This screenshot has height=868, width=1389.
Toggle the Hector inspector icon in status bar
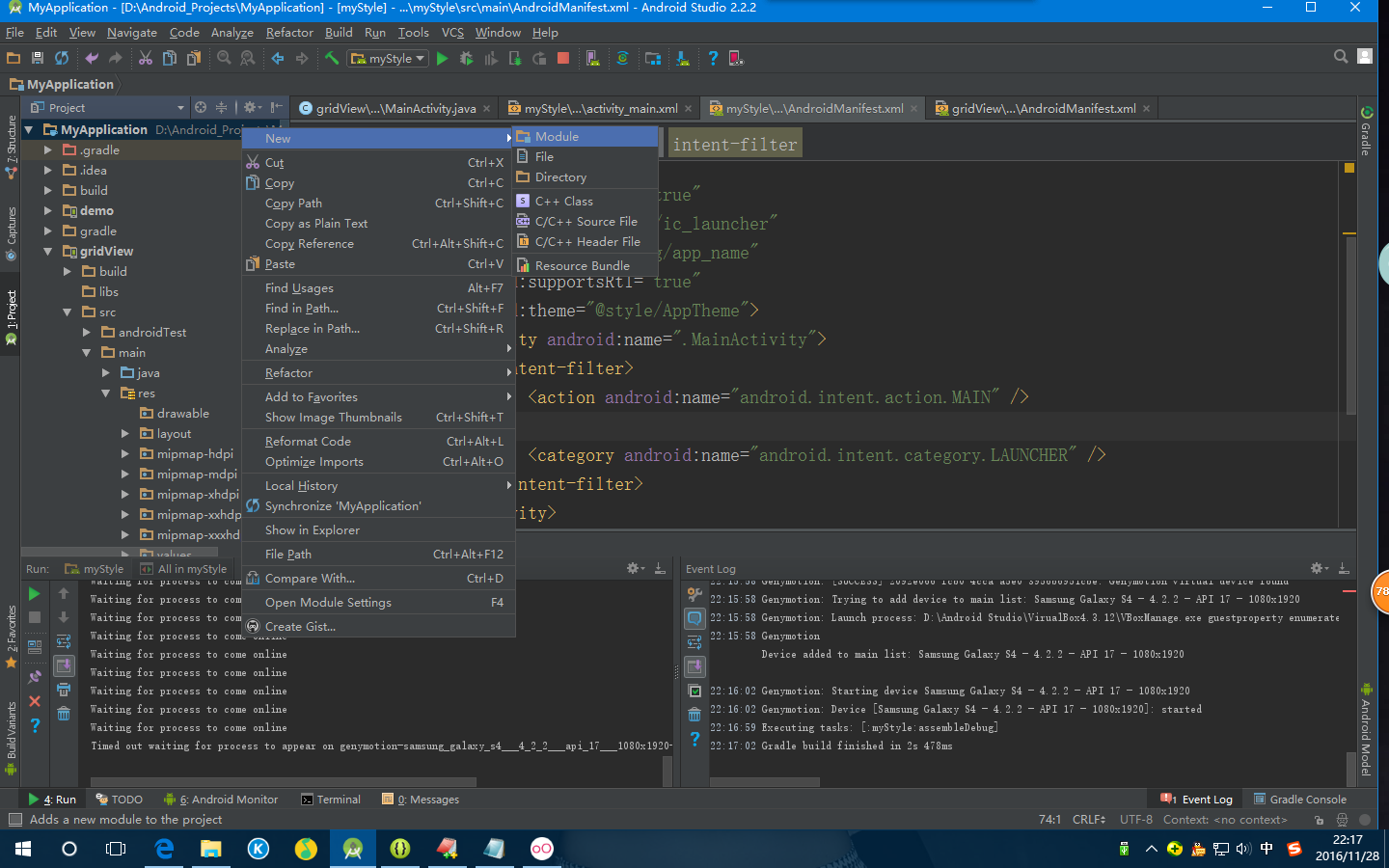(x=1342, y=820)
